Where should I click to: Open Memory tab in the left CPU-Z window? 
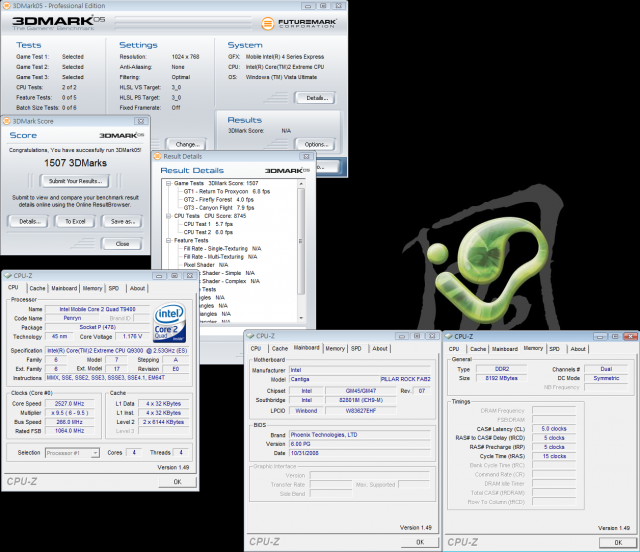click(92, 288)
